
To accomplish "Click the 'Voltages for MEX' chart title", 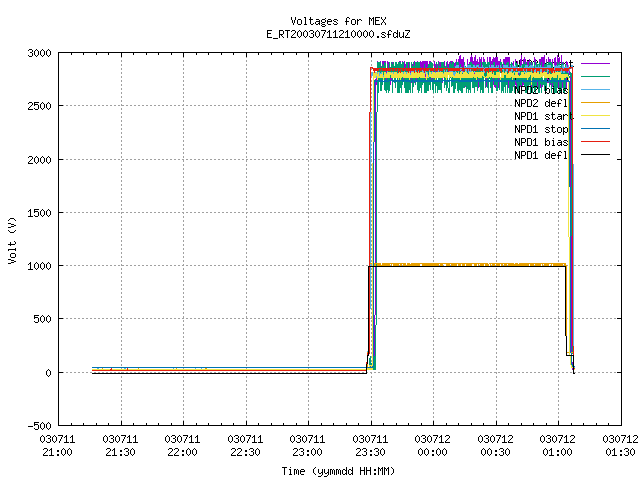I will pos(338,21).
